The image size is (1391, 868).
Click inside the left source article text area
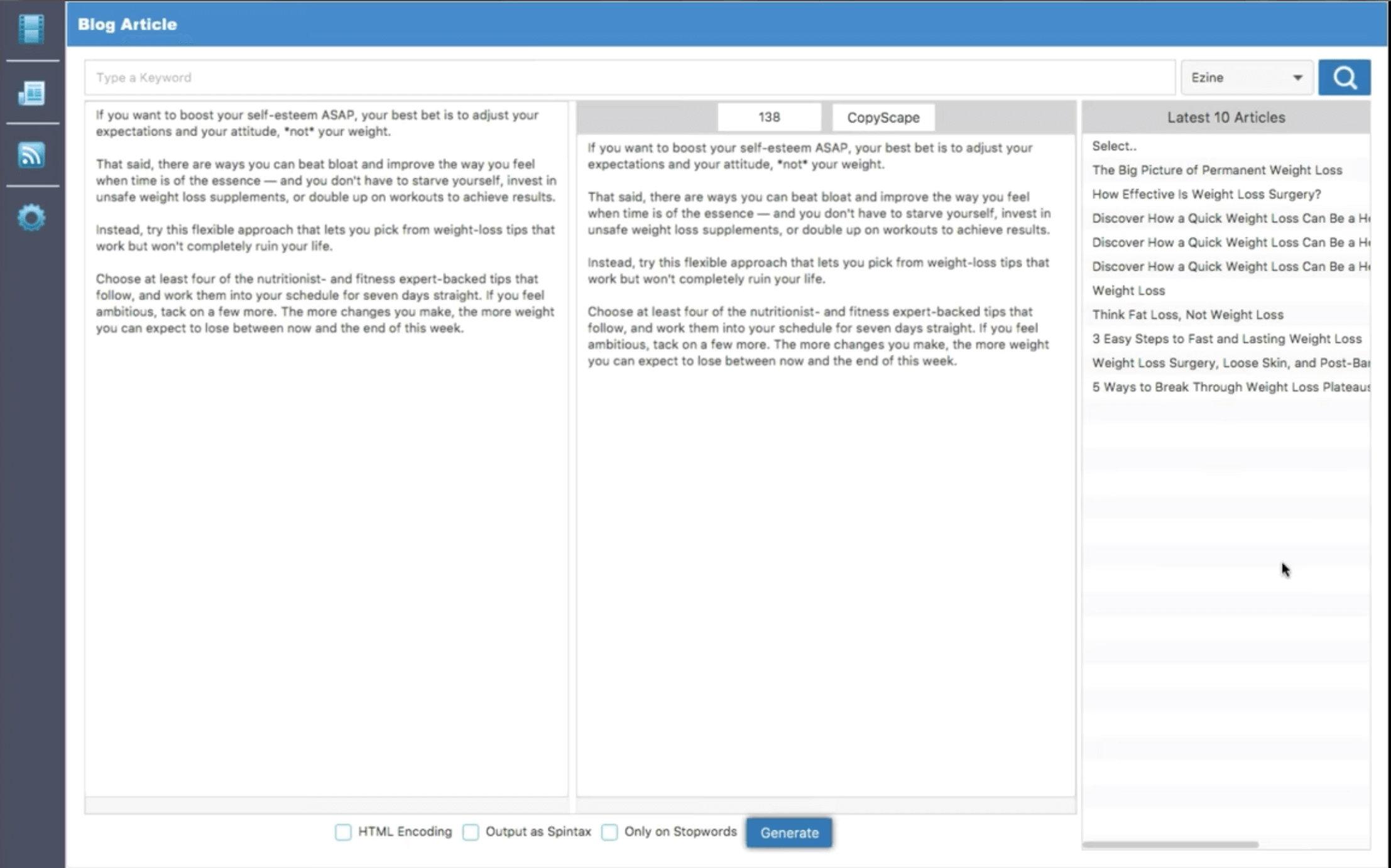326,449
